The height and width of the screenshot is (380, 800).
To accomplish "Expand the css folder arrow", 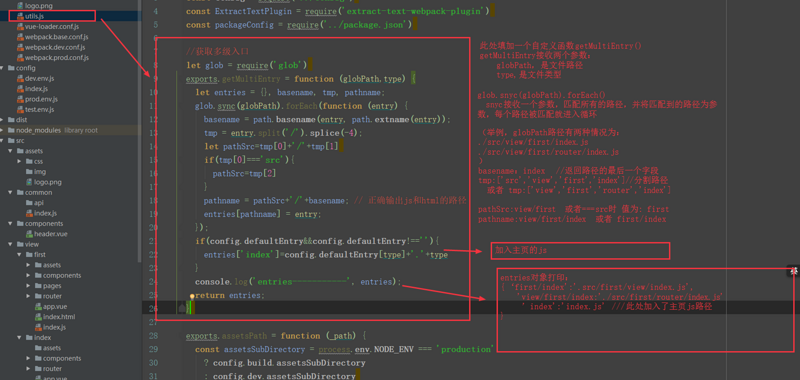I will pyautogui.click(x=20, y=161).
